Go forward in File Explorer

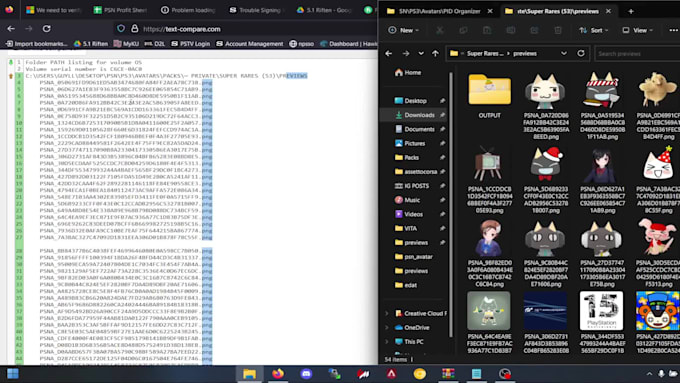[405, 53]
